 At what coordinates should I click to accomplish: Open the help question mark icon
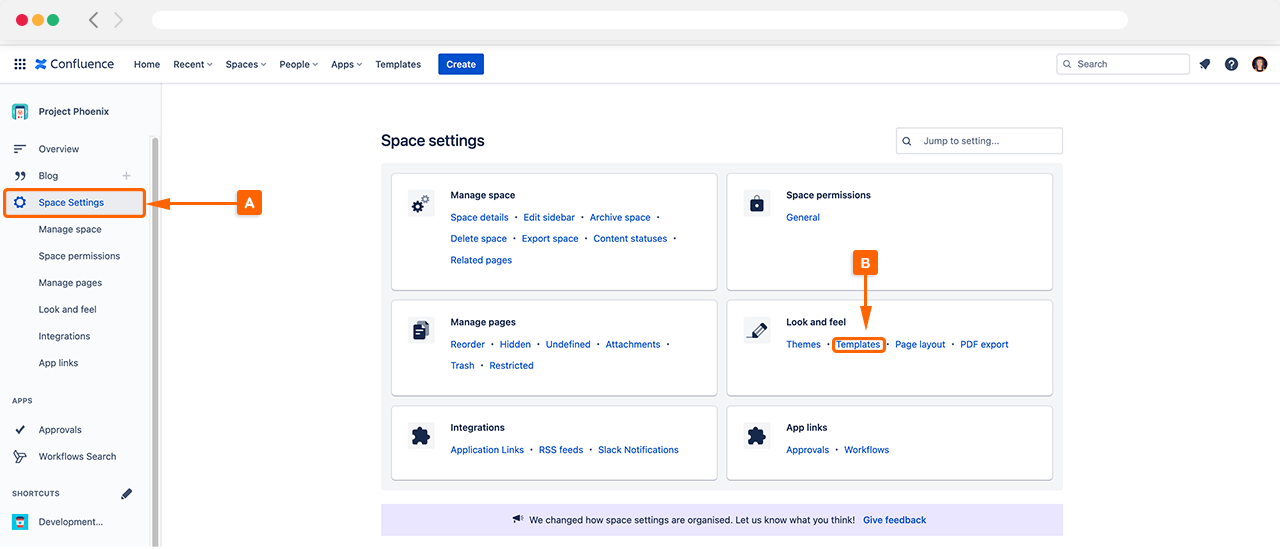coord(1231,64)
